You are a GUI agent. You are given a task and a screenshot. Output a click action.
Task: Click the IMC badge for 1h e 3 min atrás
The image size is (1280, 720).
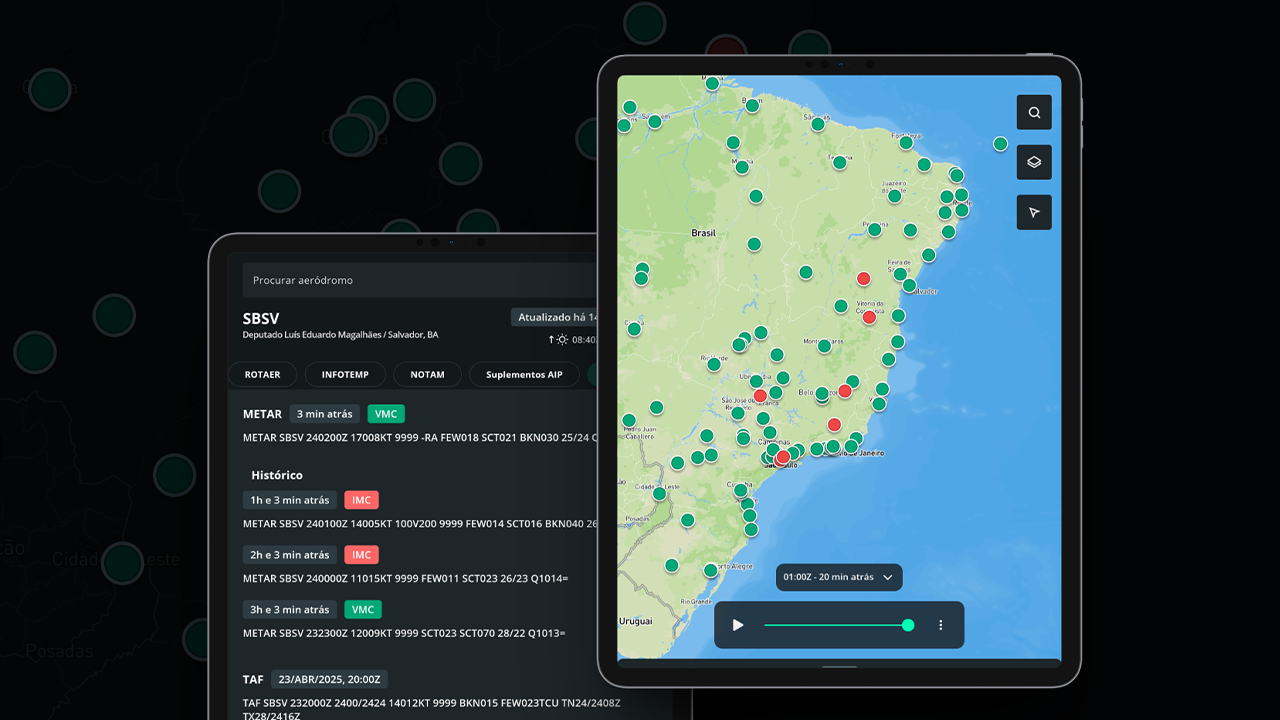(x=361, y=500)
